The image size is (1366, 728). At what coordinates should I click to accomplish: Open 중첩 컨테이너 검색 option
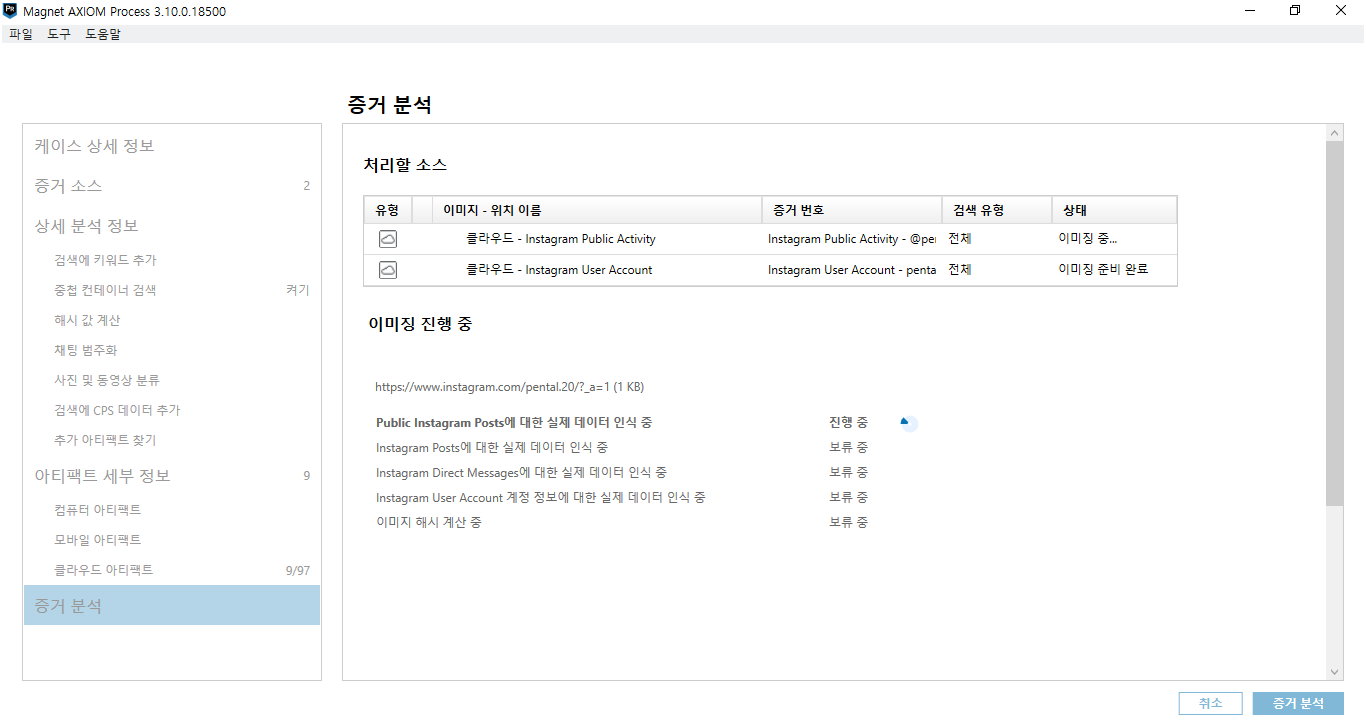pyautogui.click(x=105, y=290)
